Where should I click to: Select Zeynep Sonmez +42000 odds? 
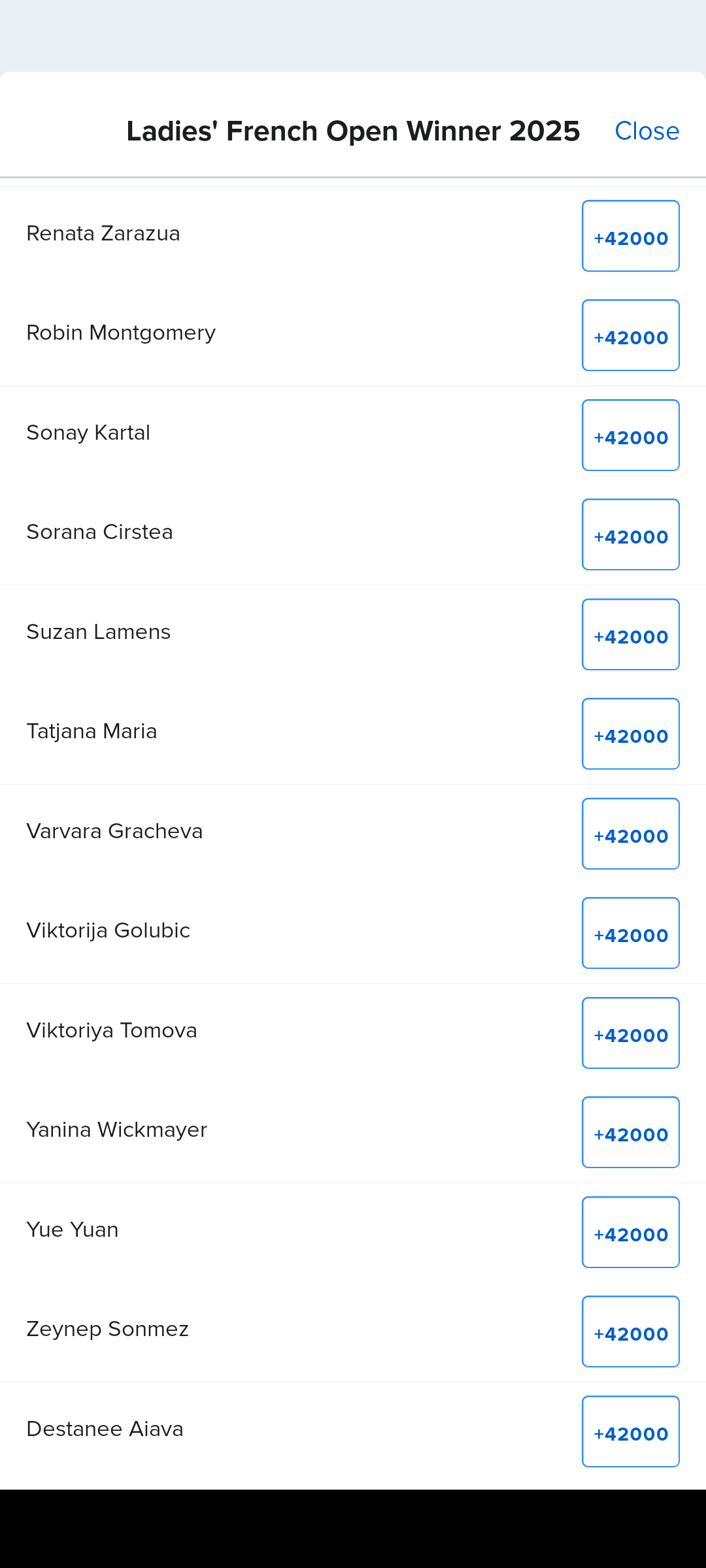click(630, 1331)
